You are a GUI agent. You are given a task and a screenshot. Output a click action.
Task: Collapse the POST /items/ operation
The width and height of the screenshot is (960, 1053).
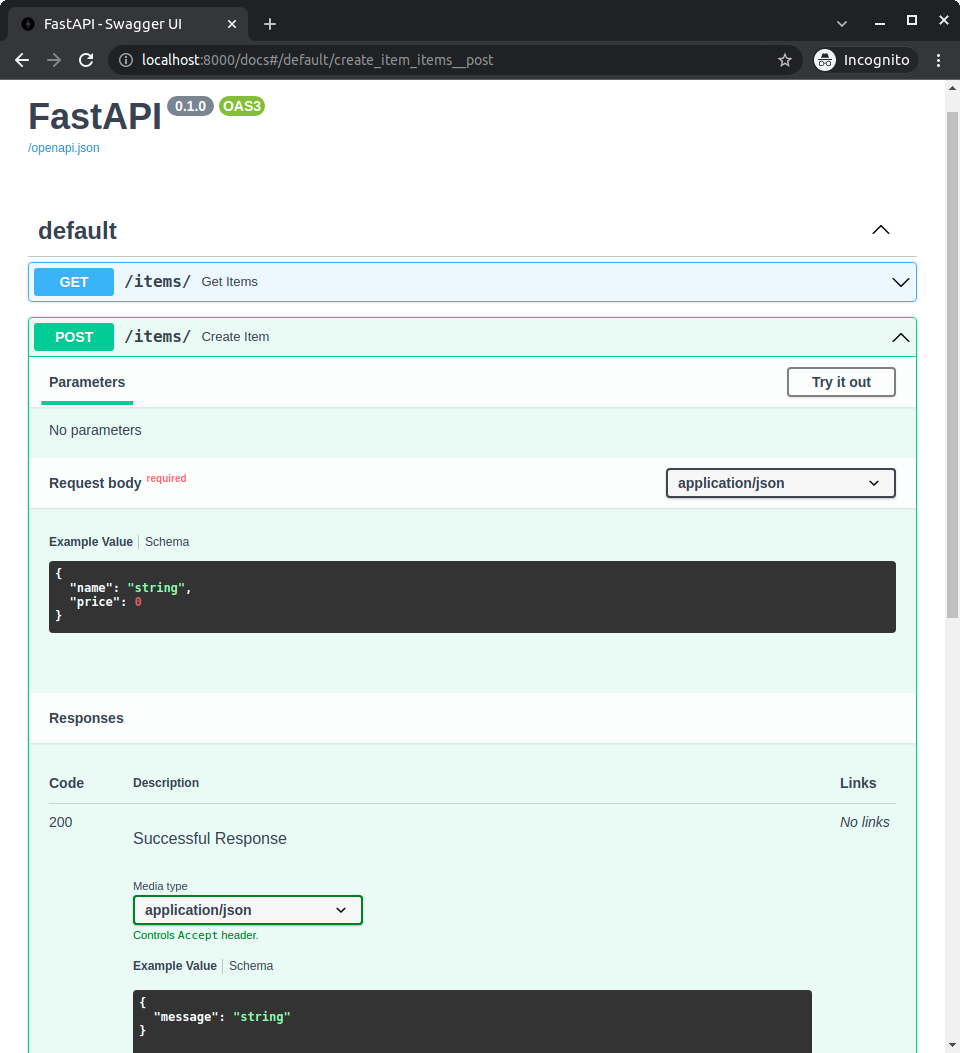(900, 337)
